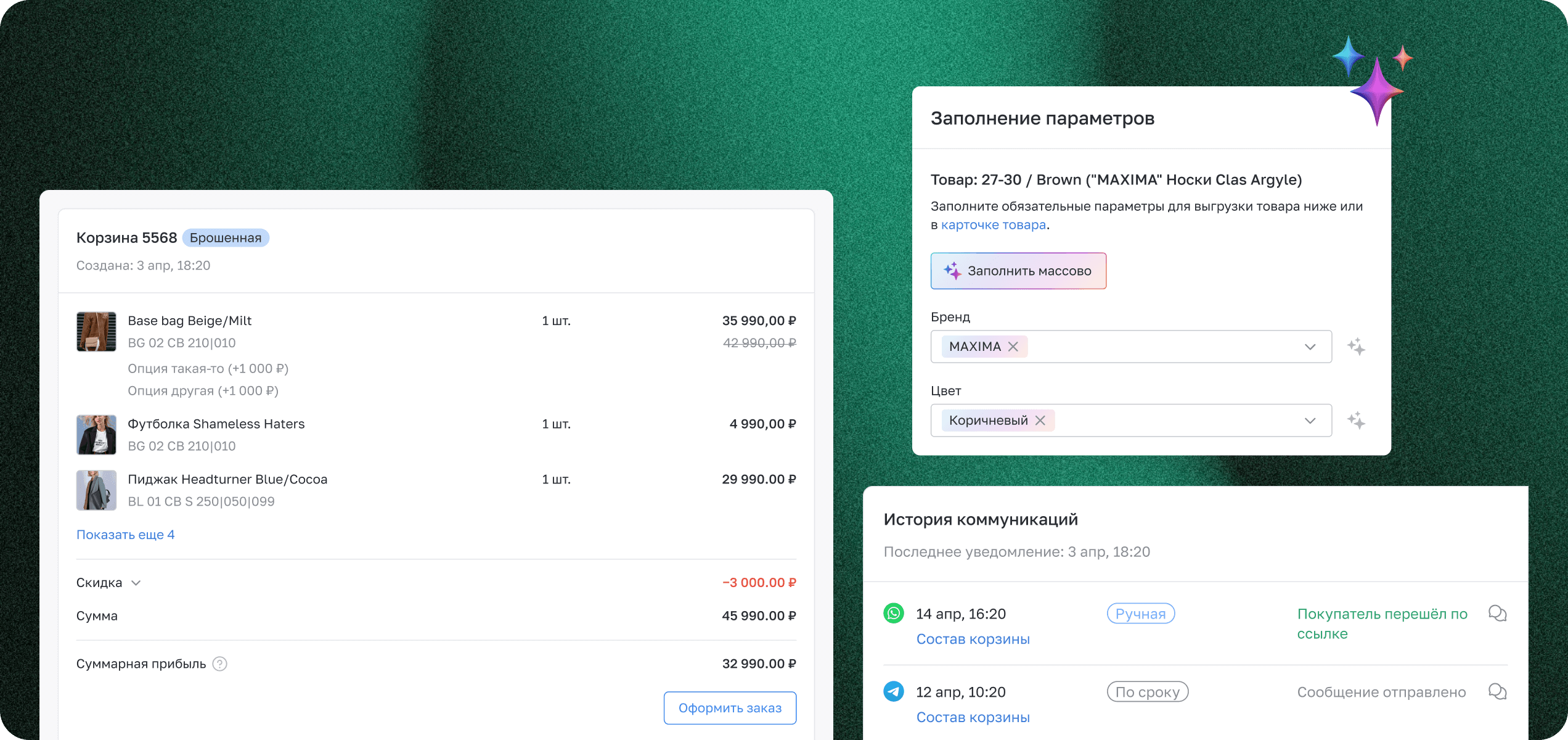Expand the Скидка details chevron

(136, 583)
